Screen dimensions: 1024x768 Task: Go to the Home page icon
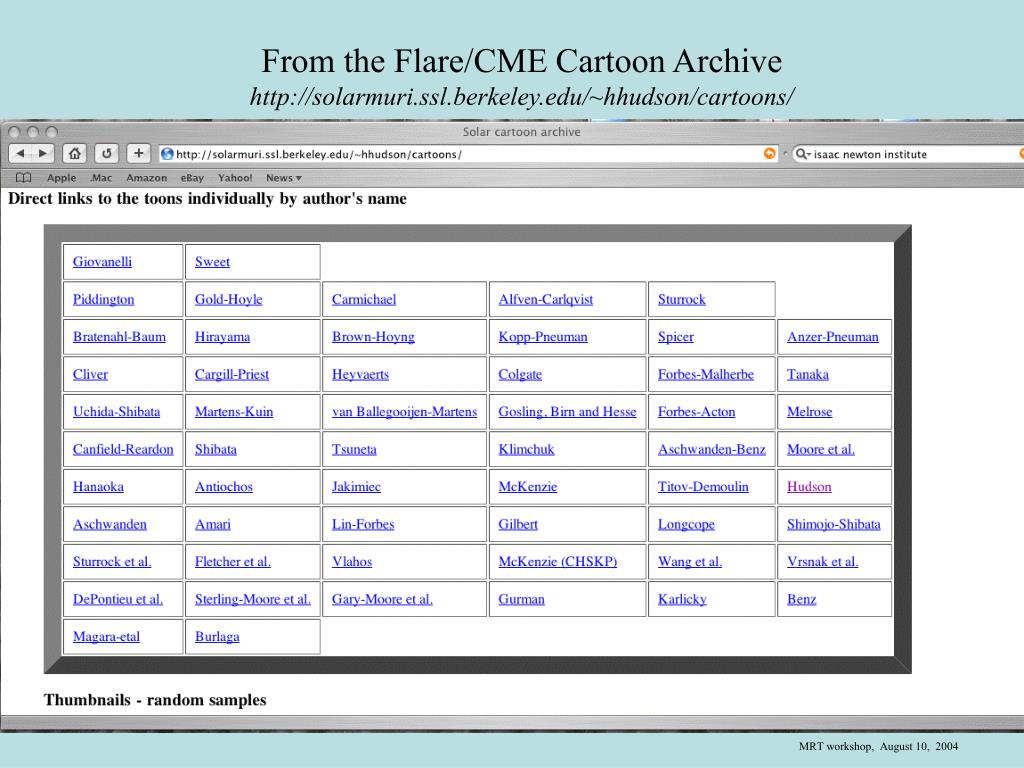(74, 153)
